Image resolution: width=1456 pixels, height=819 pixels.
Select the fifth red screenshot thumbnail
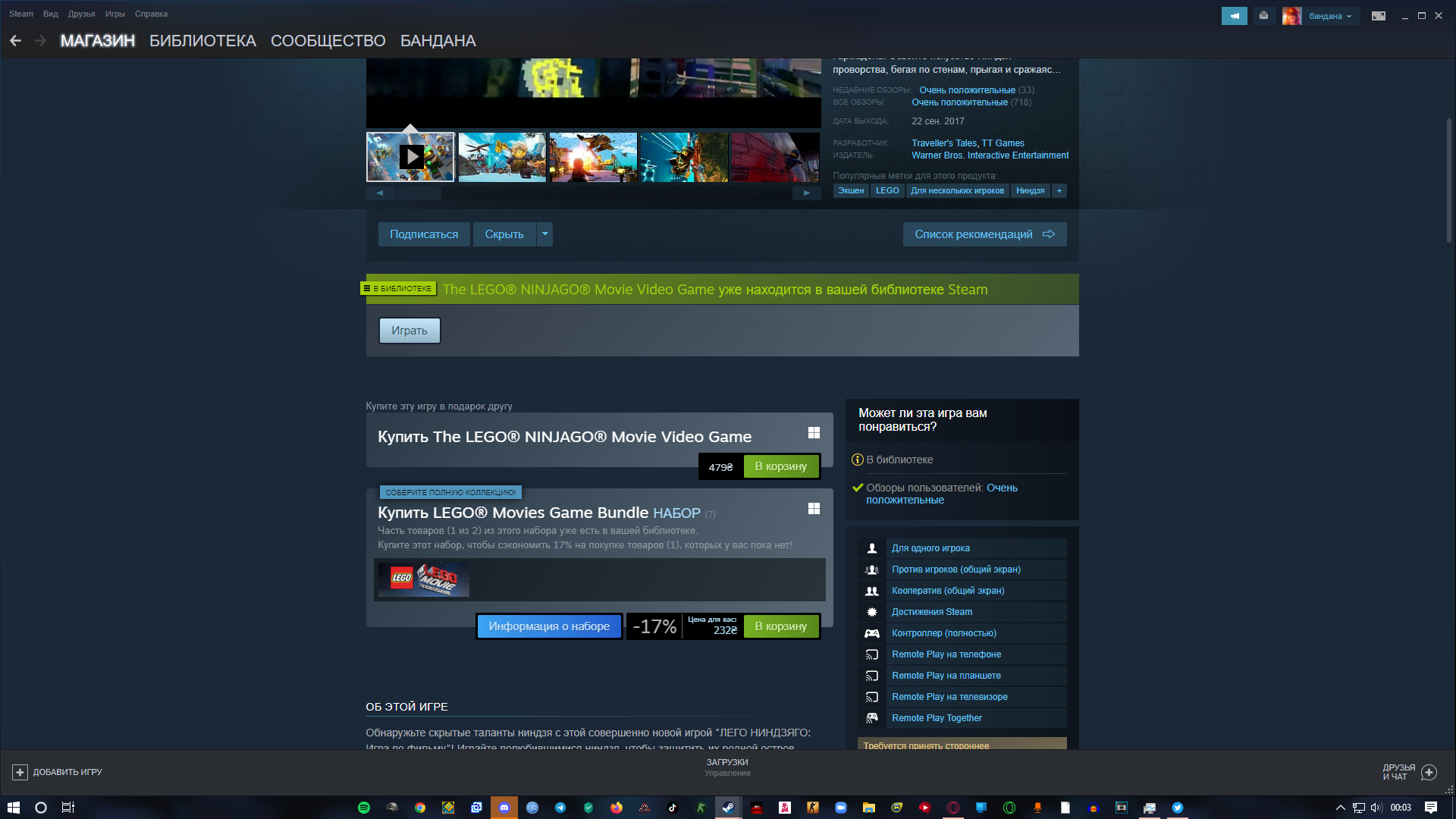pyautogui.click(x=775, y=157)
